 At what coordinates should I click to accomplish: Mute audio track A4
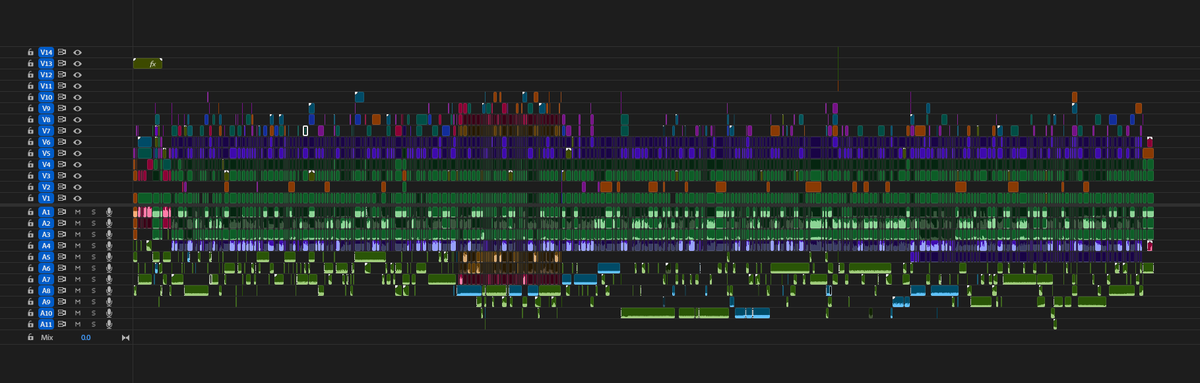click(x=77, y=245)
